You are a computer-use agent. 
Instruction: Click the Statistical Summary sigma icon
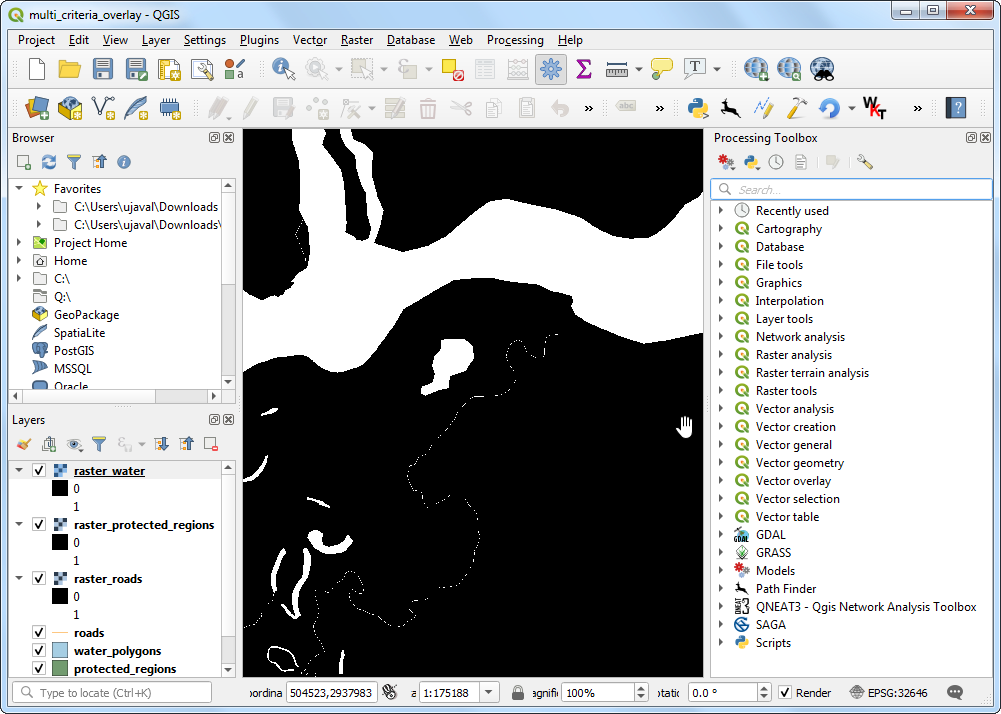click(x=584, y=69)
